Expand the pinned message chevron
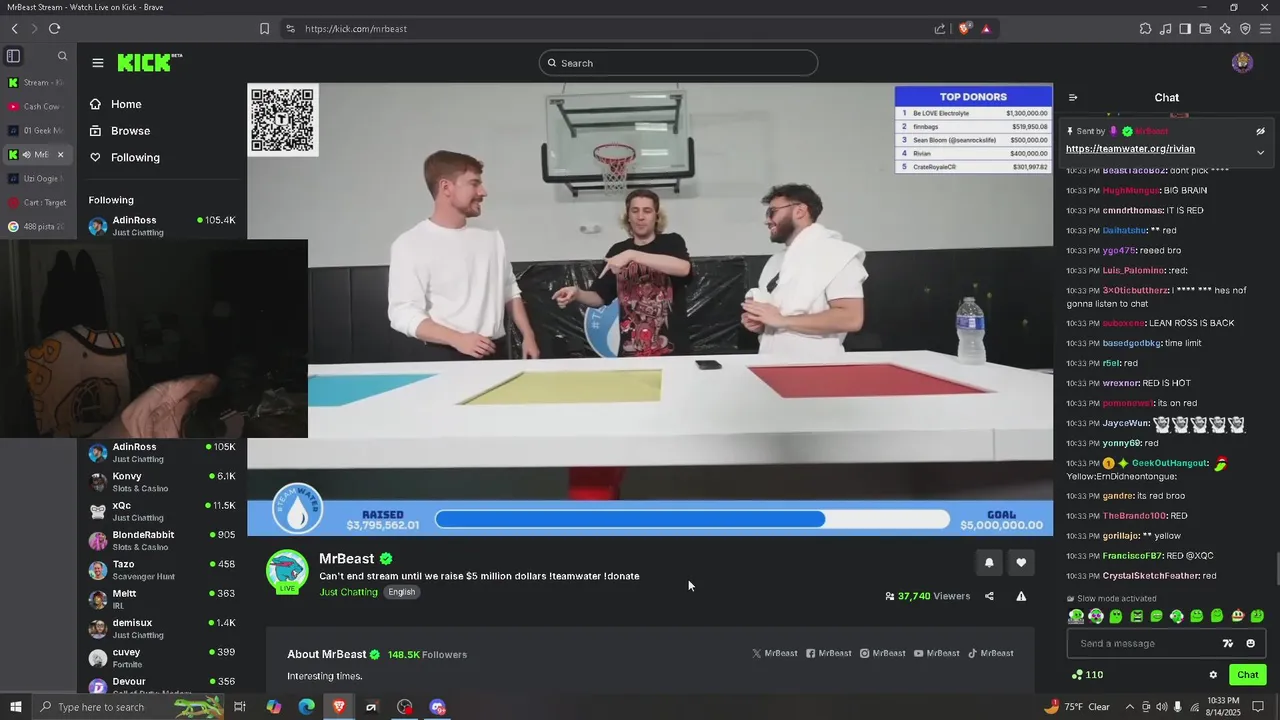This screenshot has height=720, width=1280. [1260, 153]
